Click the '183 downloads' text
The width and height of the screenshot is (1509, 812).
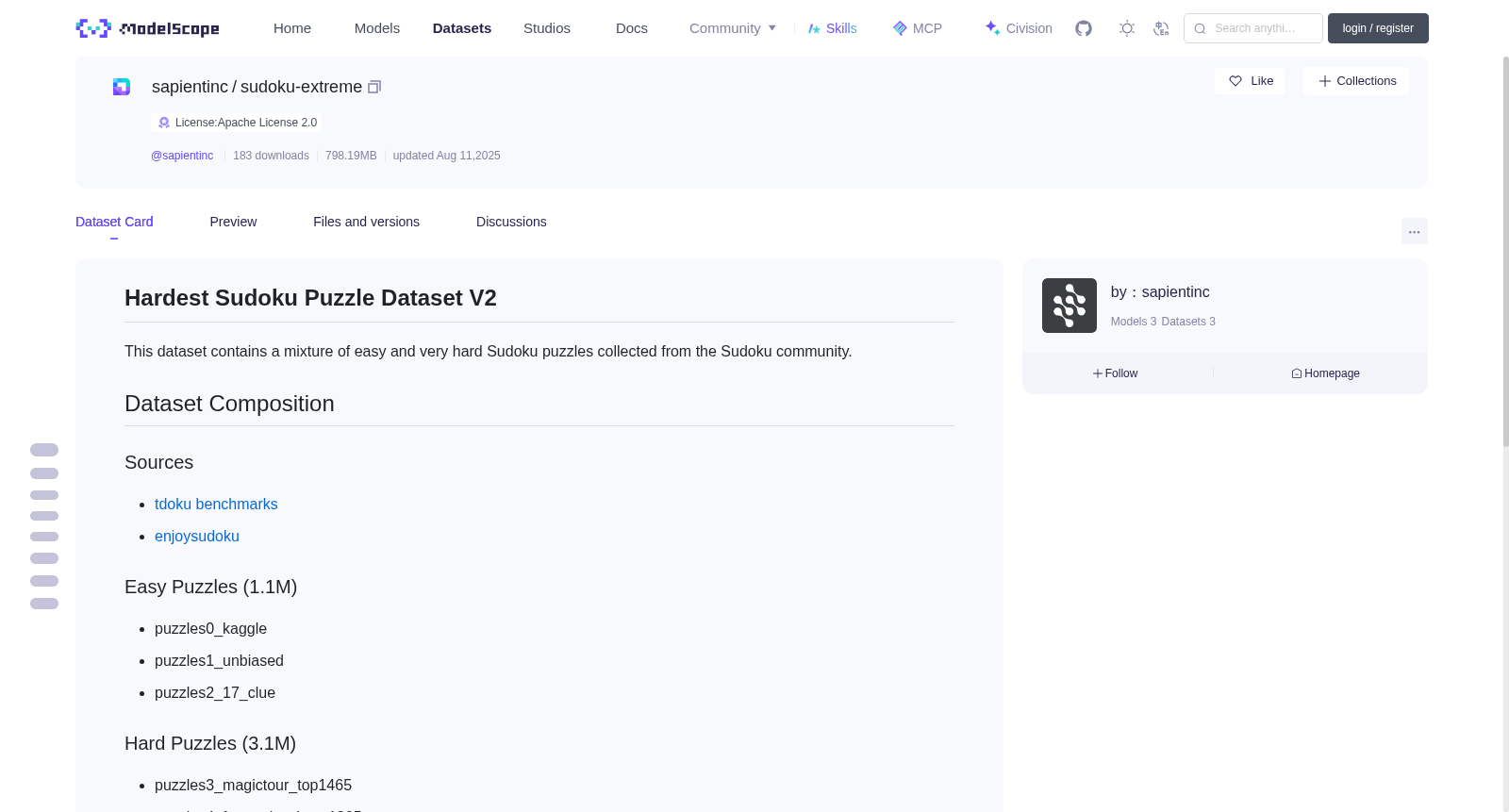tap(271, 156)
